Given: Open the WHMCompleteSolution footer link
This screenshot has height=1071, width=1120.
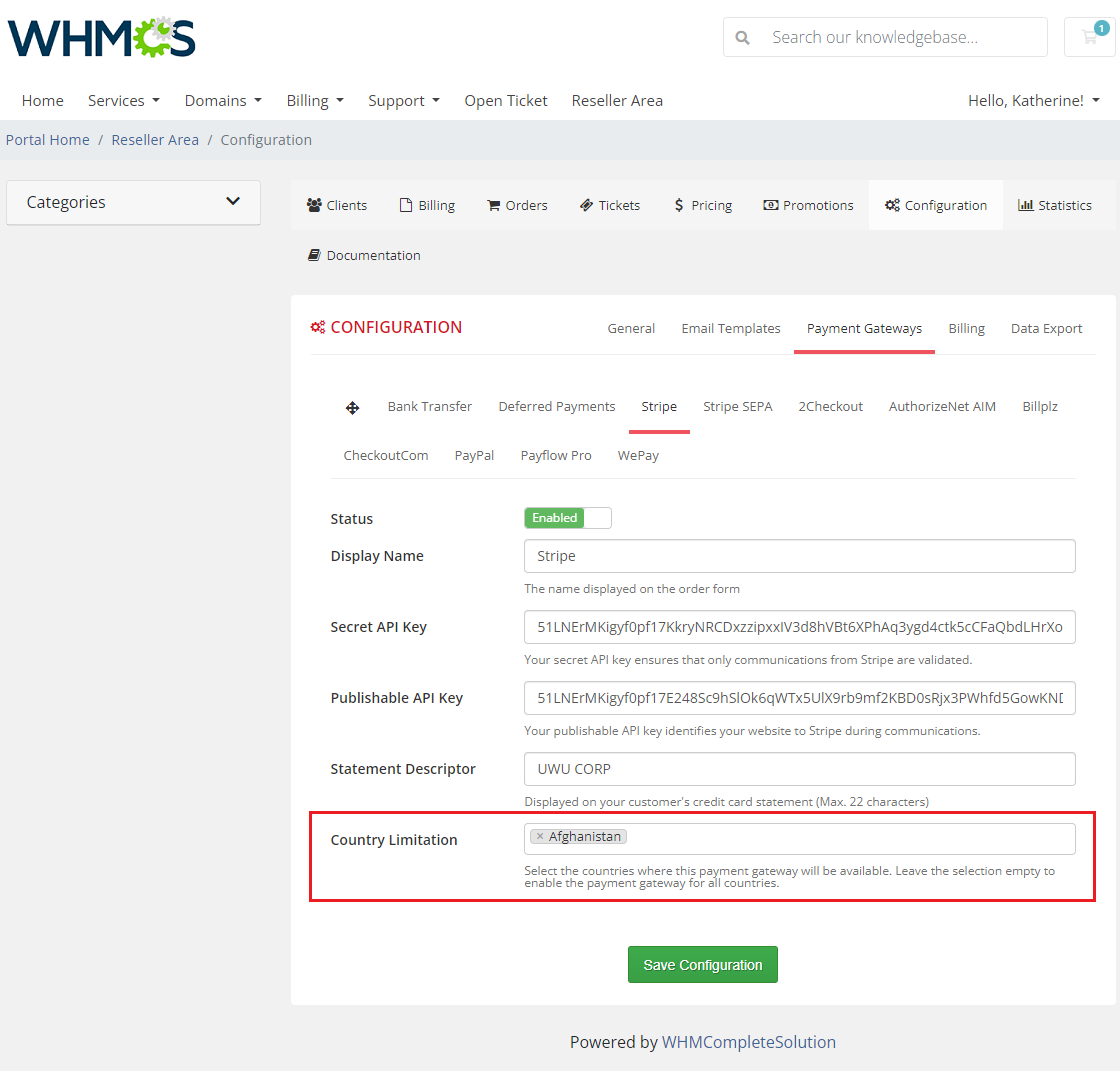Looking at the screenshot, I should tap(749, 1042).
